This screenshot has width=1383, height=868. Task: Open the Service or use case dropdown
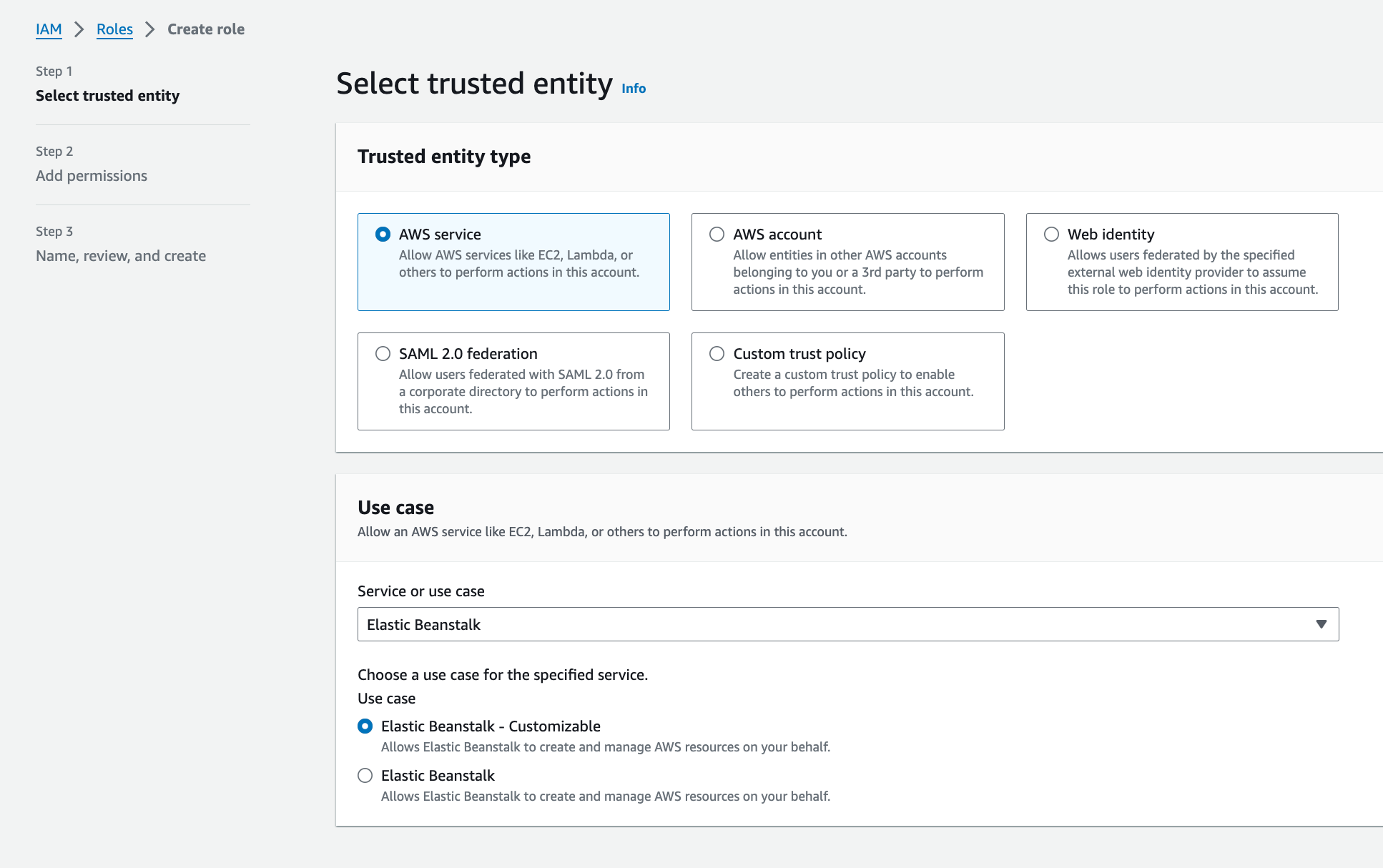pos(848,624)
